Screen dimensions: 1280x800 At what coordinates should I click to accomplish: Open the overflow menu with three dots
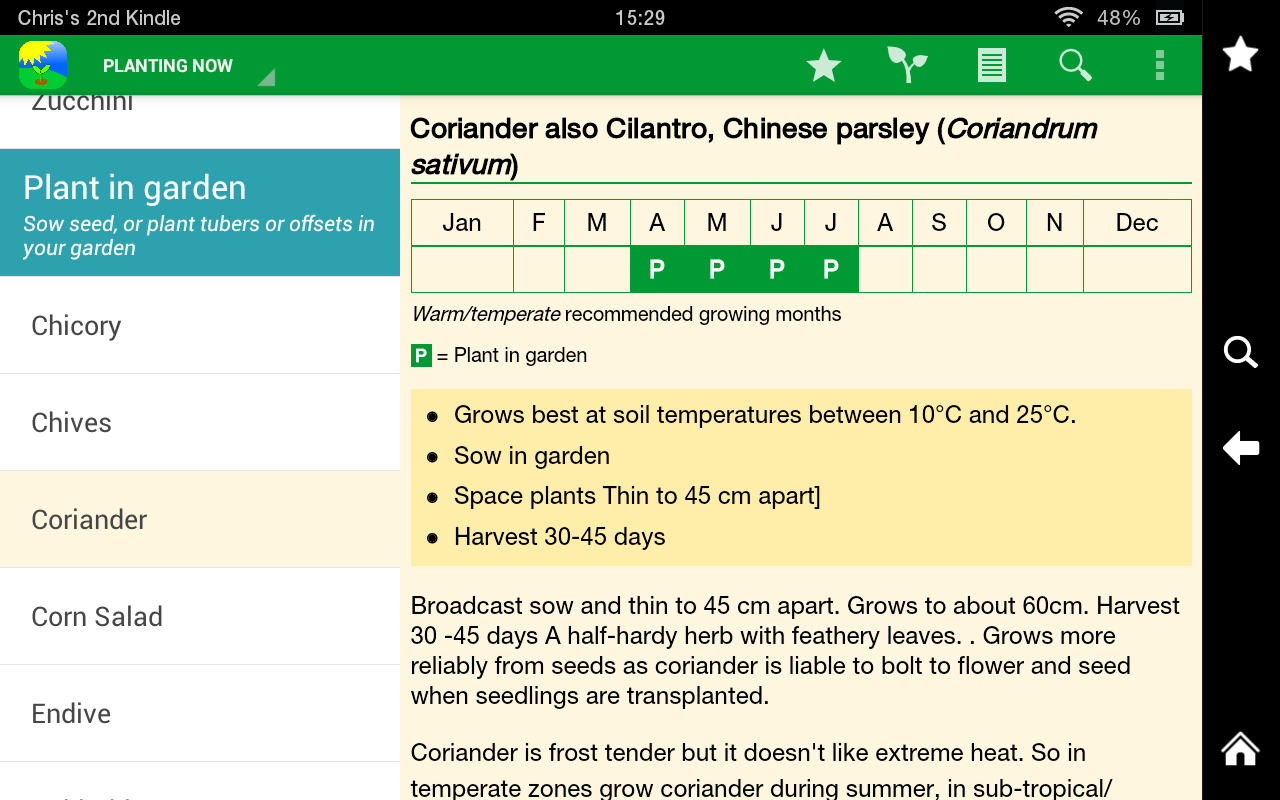tap(1159, 65)
